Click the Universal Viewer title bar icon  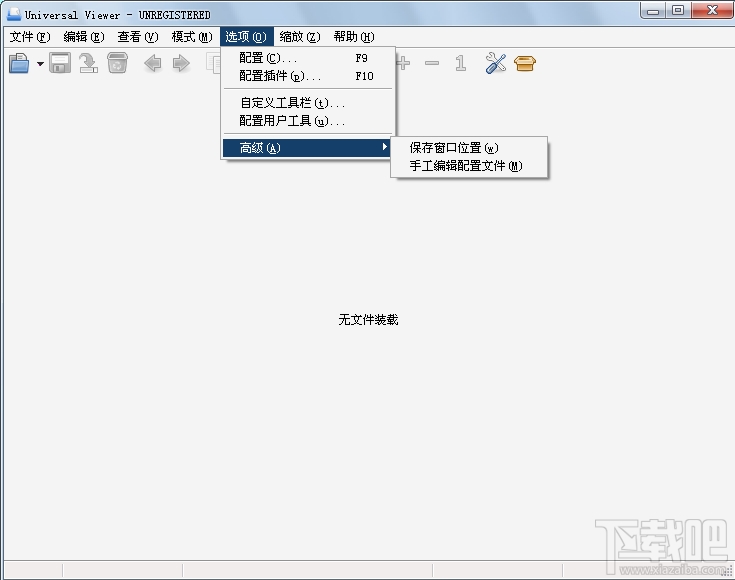tap(14, 15)
